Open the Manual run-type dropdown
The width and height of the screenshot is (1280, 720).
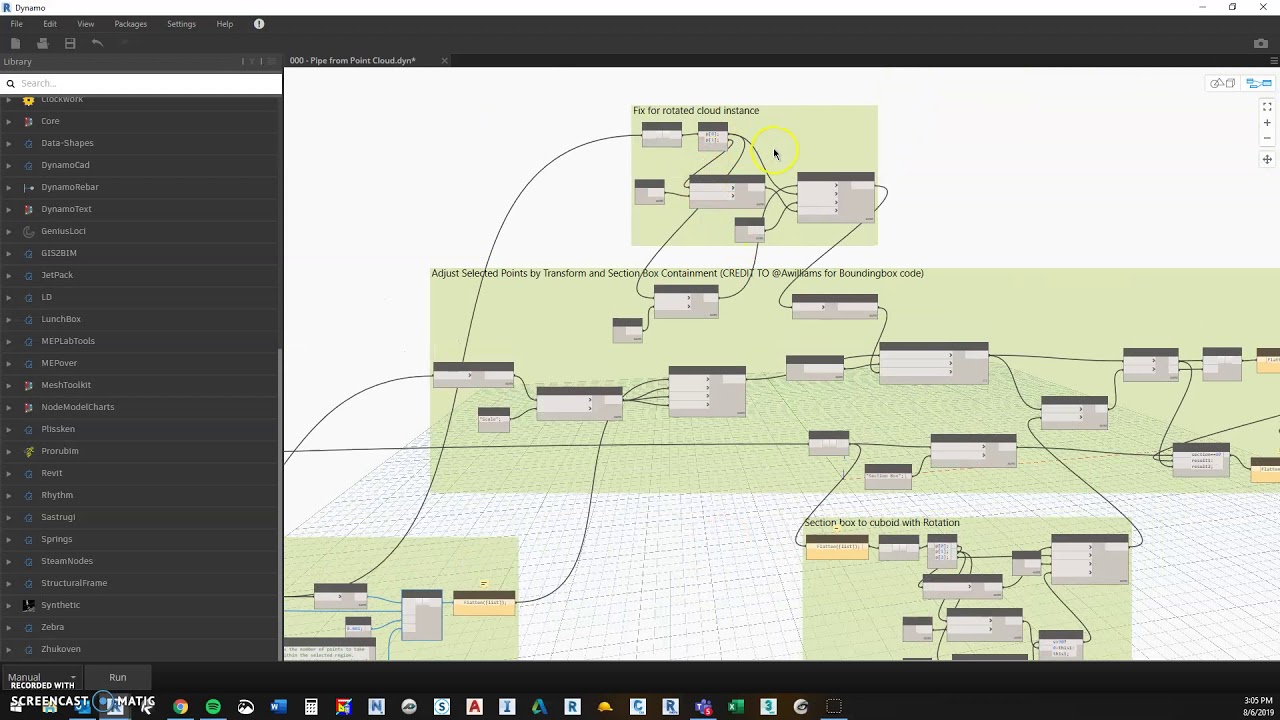[42, 677]
